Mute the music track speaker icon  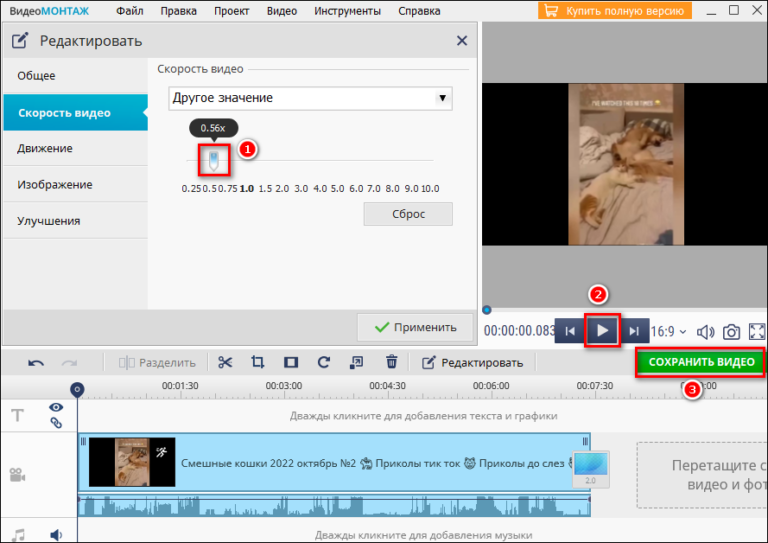56,535
